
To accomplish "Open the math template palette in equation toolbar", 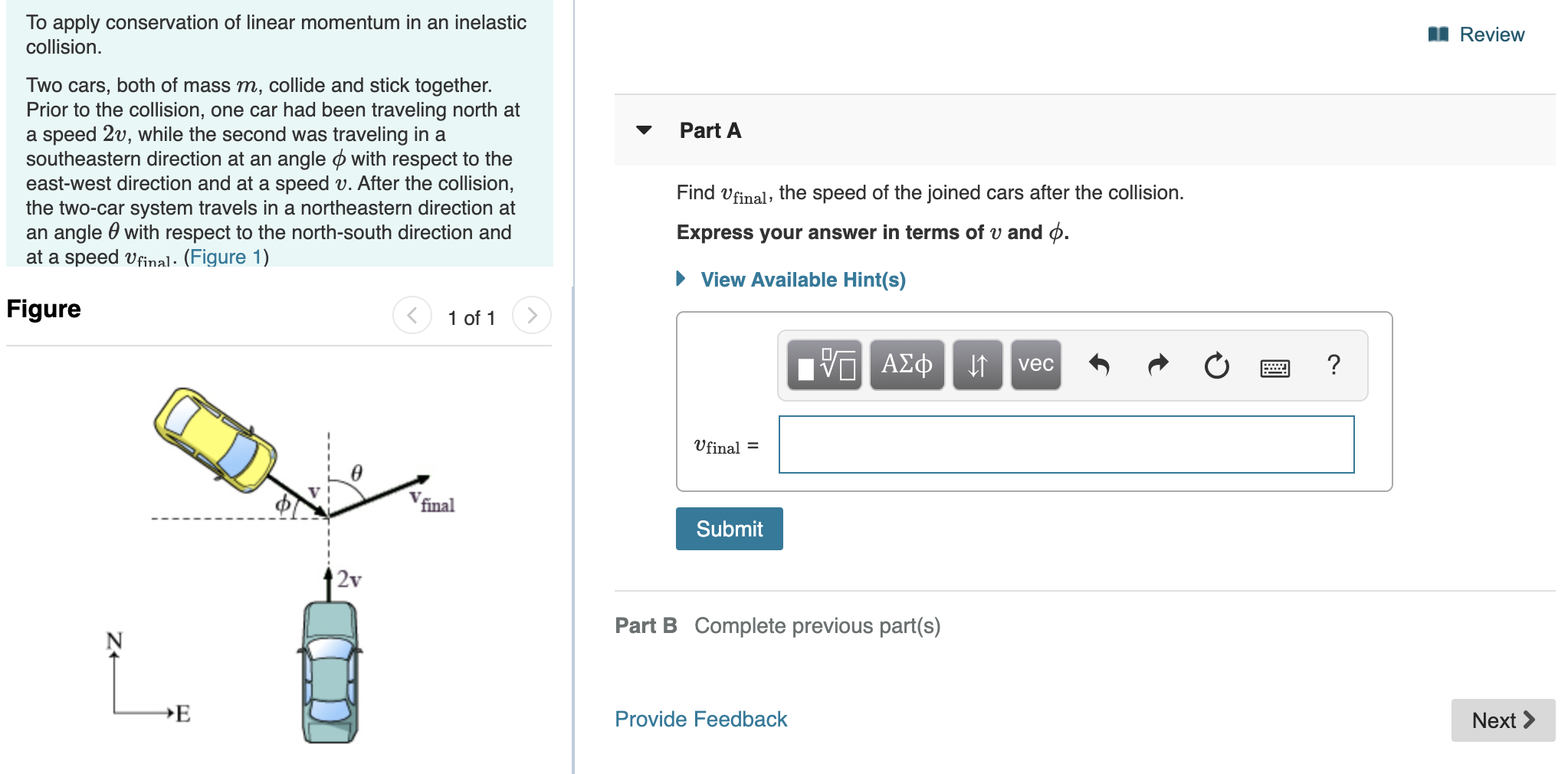I will (825, 366).
